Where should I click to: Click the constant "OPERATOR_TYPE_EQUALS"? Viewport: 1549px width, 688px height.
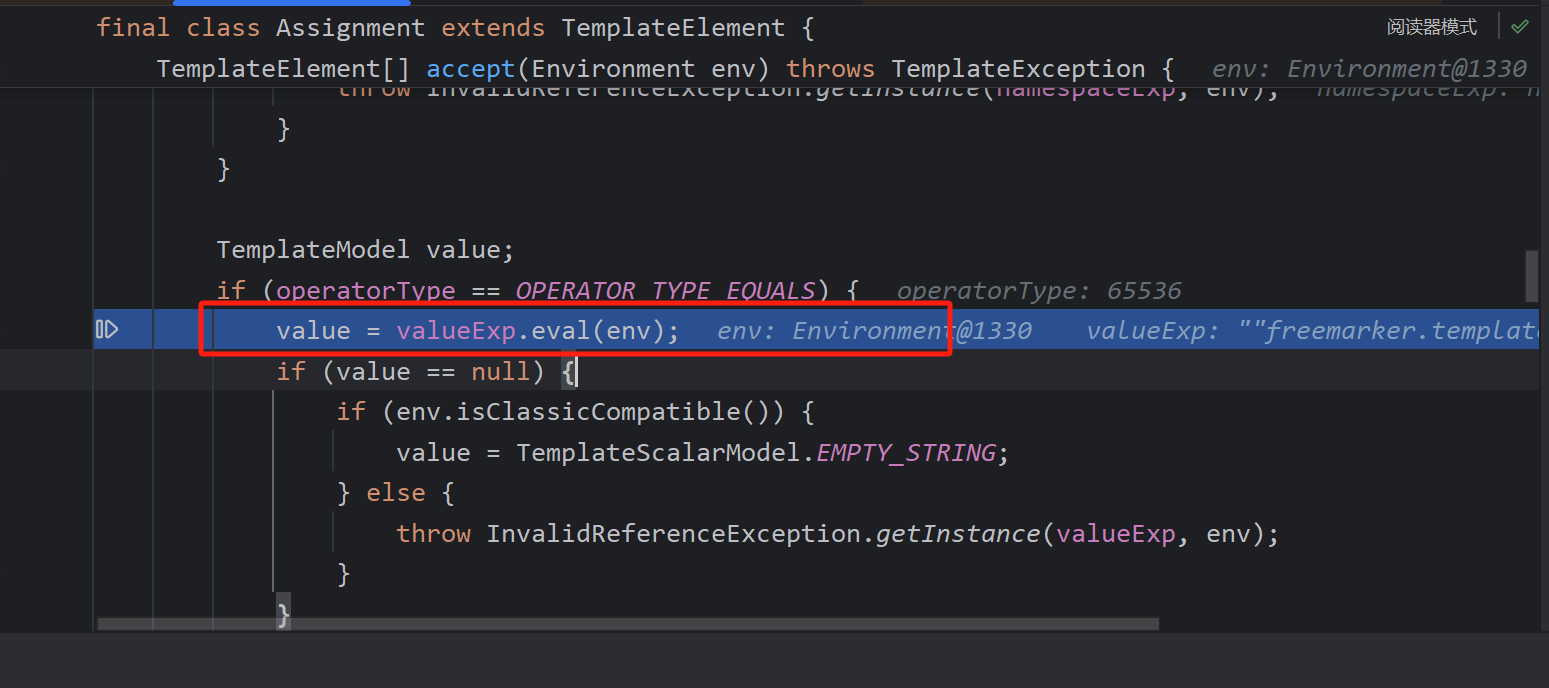[666, 291]
